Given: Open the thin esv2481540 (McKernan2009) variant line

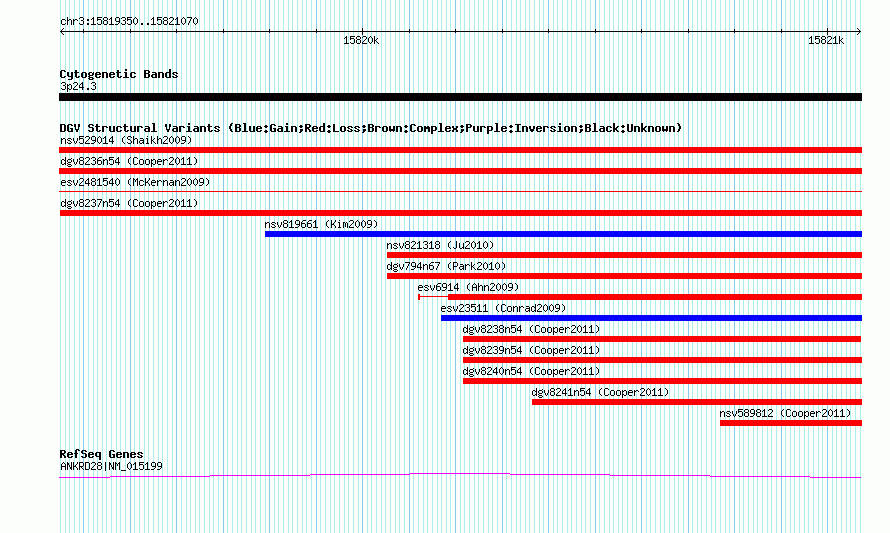Looking at the screenshot, I should tap(460, 192).
